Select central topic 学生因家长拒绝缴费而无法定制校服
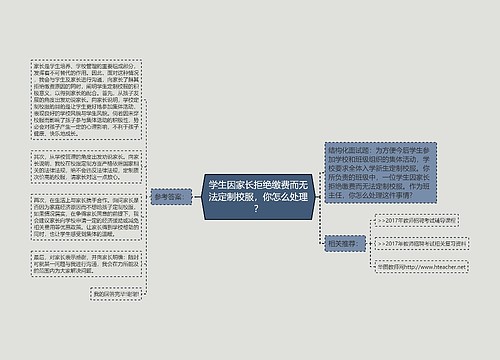This screenshot has width=500, height=360. click(258, 197)
